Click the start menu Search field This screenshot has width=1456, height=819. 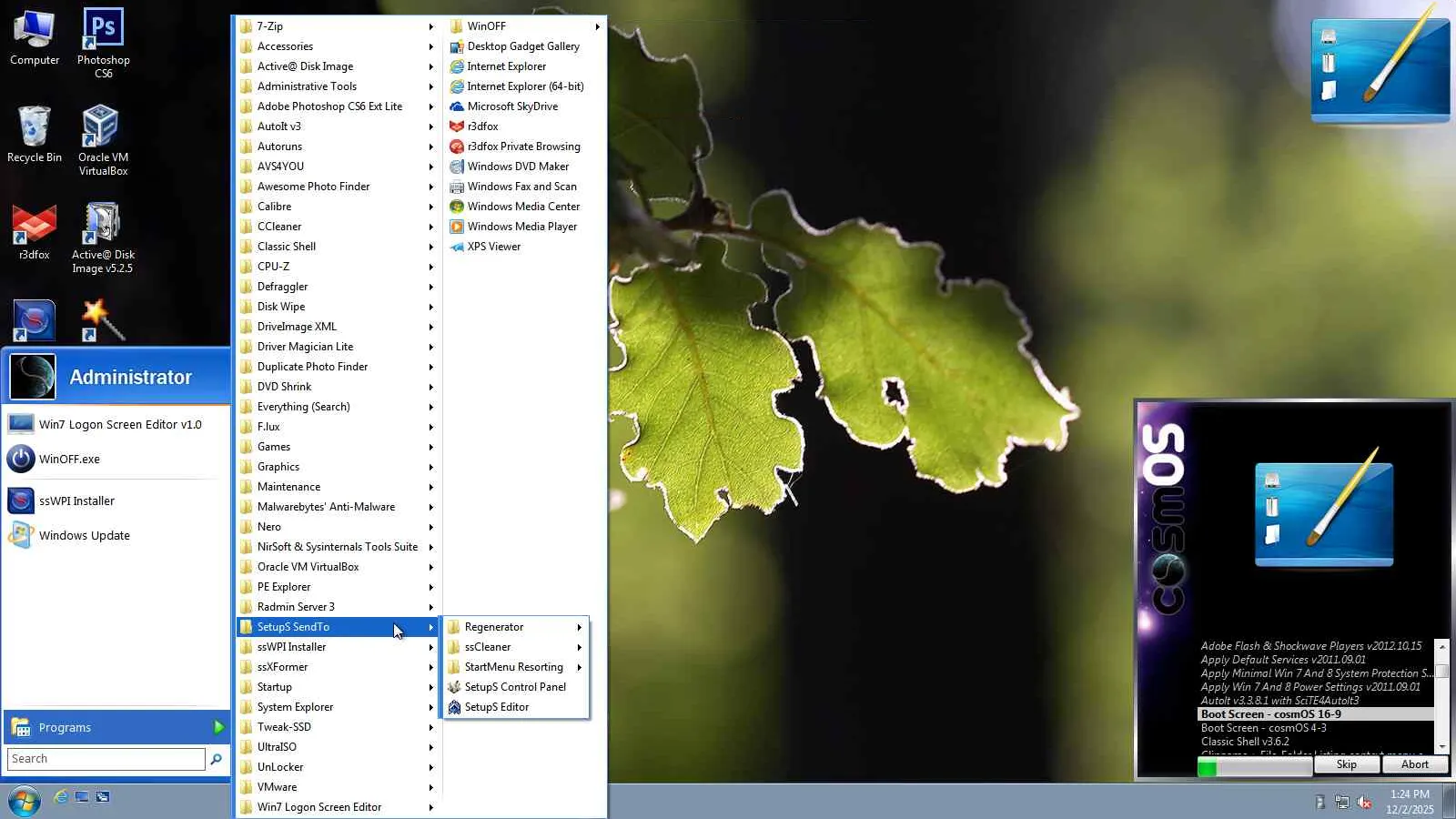click(106, 759)
